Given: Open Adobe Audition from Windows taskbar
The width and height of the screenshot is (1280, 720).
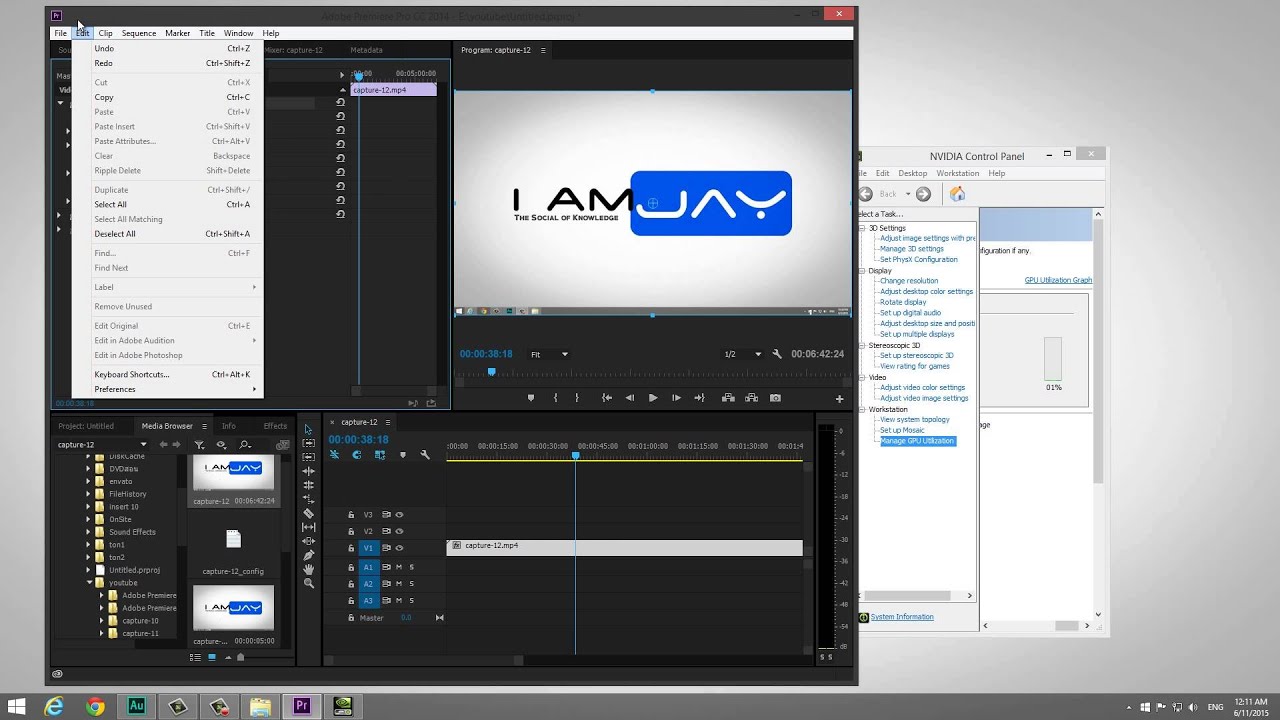Looking at the screenshot, I should click(x=137, y=706).
